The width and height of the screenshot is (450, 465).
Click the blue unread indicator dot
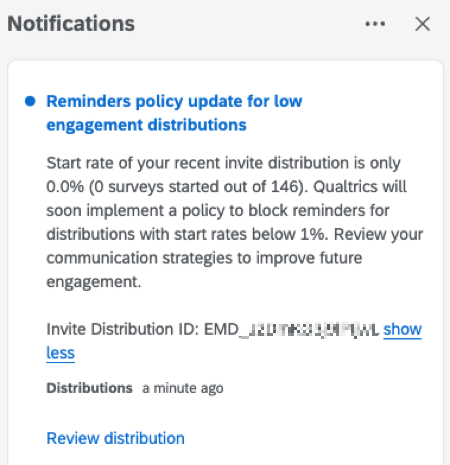point(30,101)
